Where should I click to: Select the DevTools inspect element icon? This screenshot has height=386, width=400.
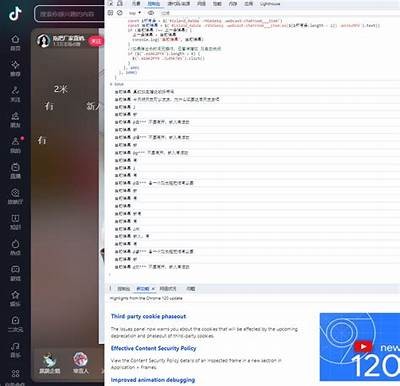click(110, 4)
